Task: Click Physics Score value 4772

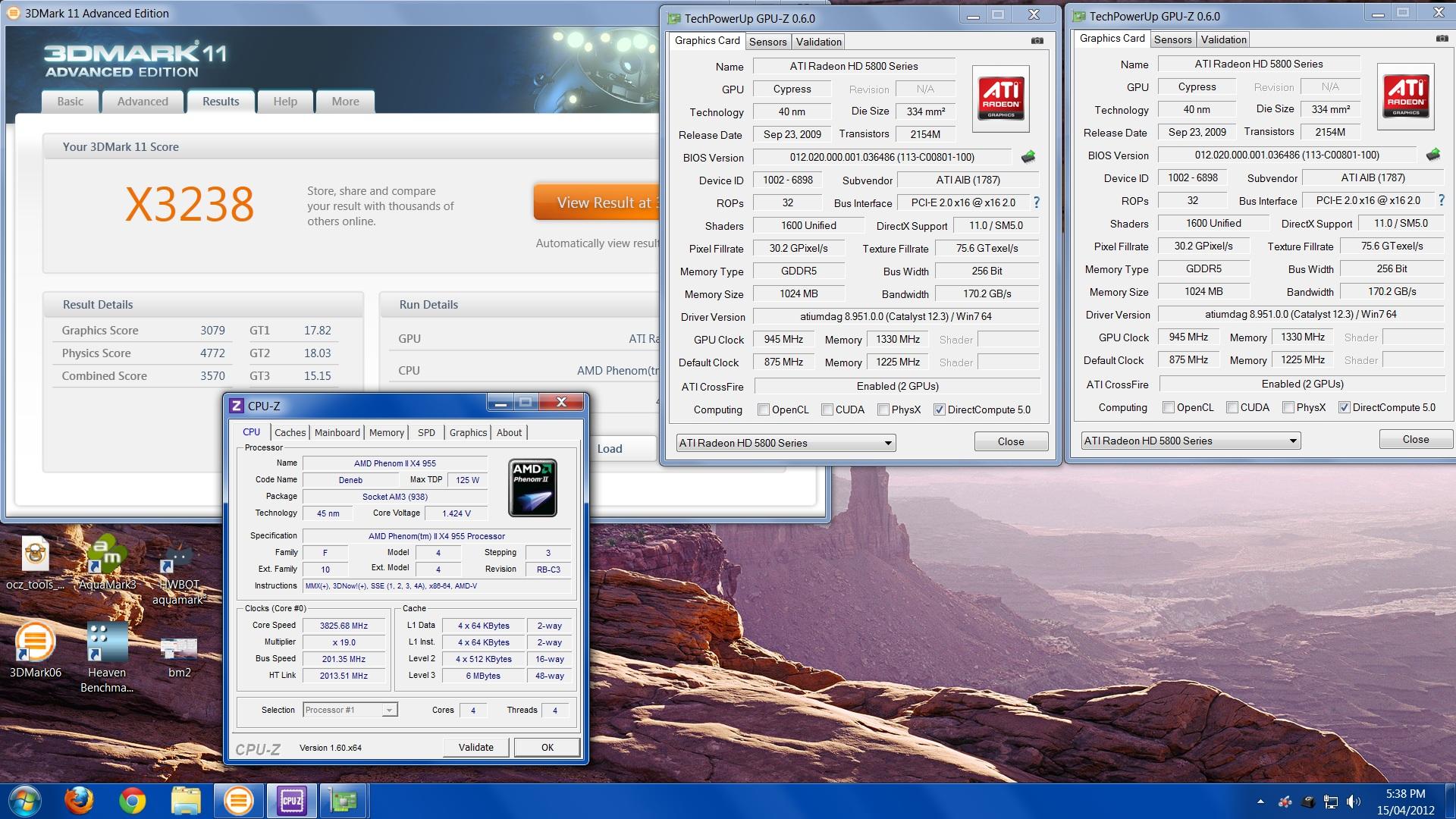Action: [x=212, y=353]
